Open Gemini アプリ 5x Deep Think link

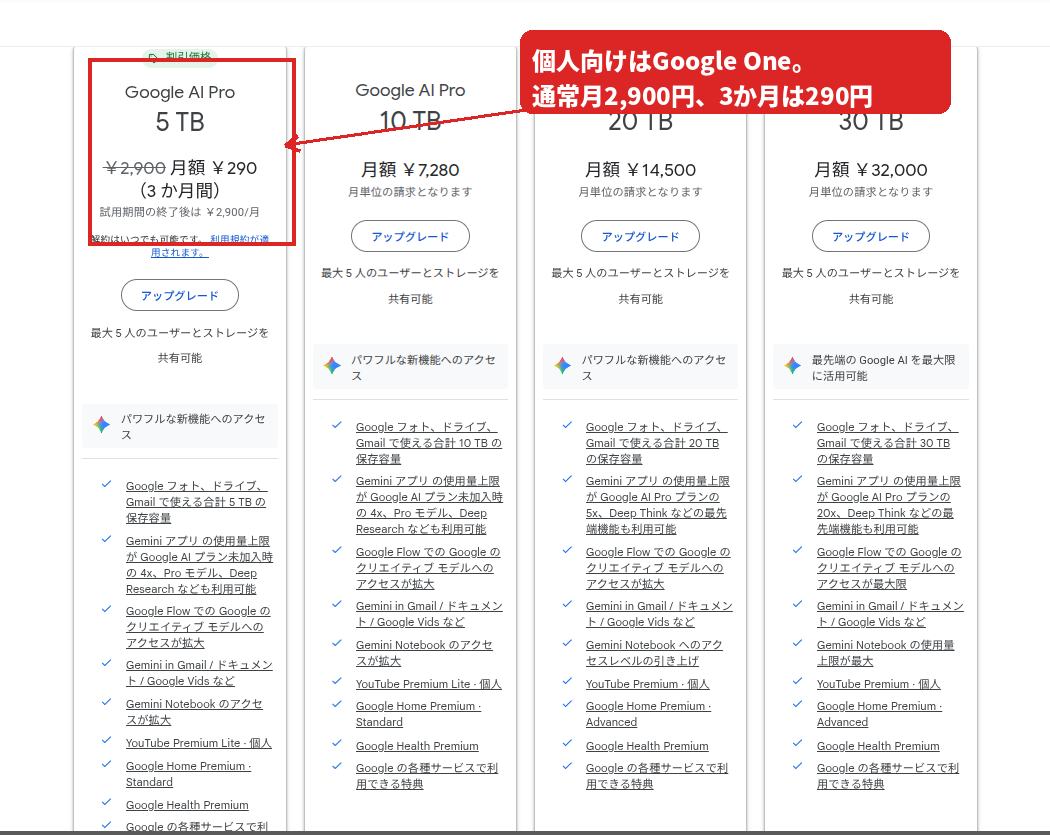click(x=658, y=505)
